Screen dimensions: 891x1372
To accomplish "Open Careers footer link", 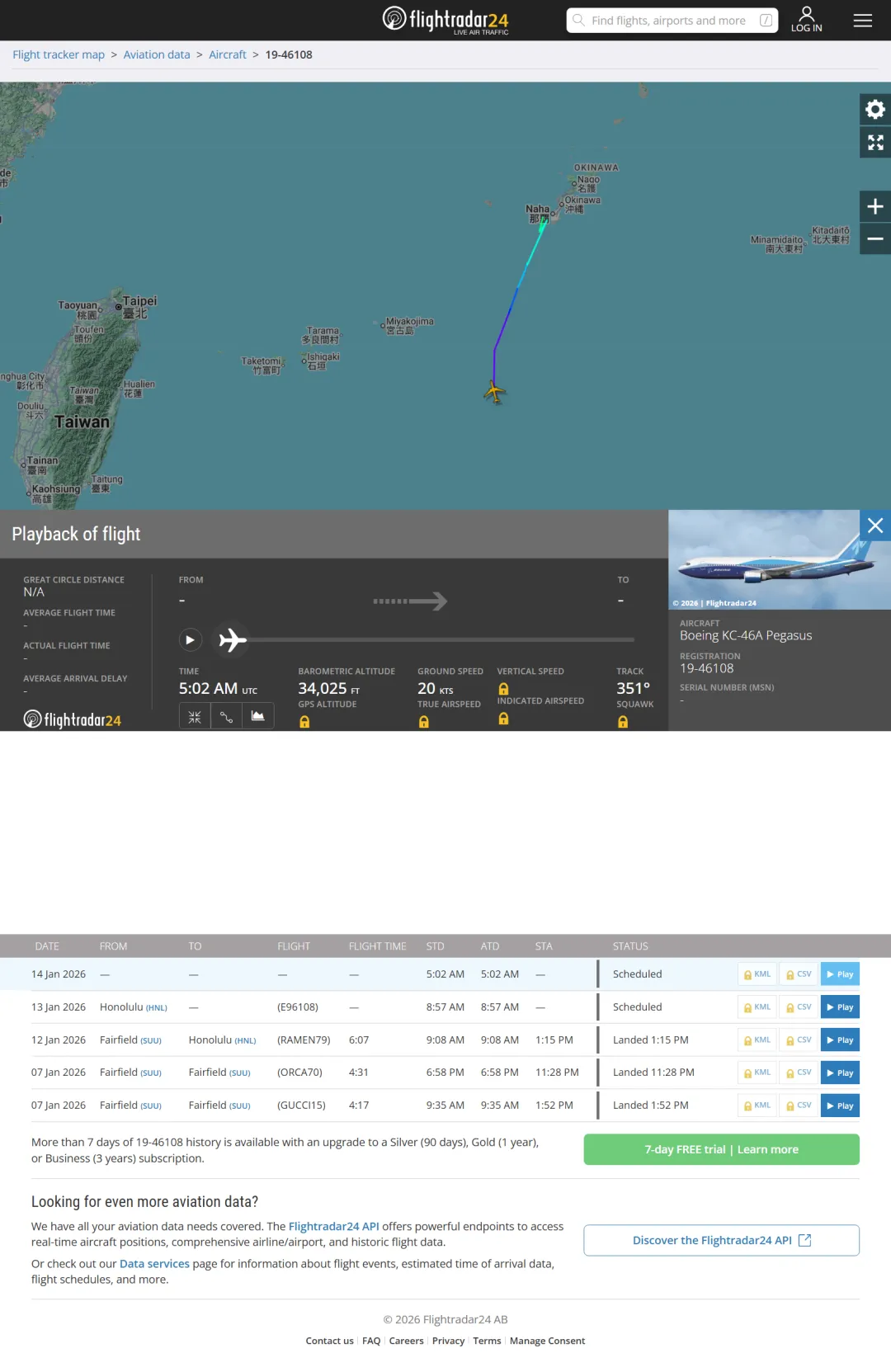I will pos(407,1341).
